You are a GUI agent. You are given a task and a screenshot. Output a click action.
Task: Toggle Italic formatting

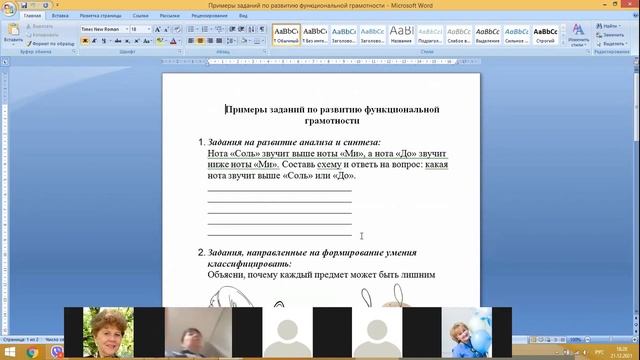(x=94, y=41)
